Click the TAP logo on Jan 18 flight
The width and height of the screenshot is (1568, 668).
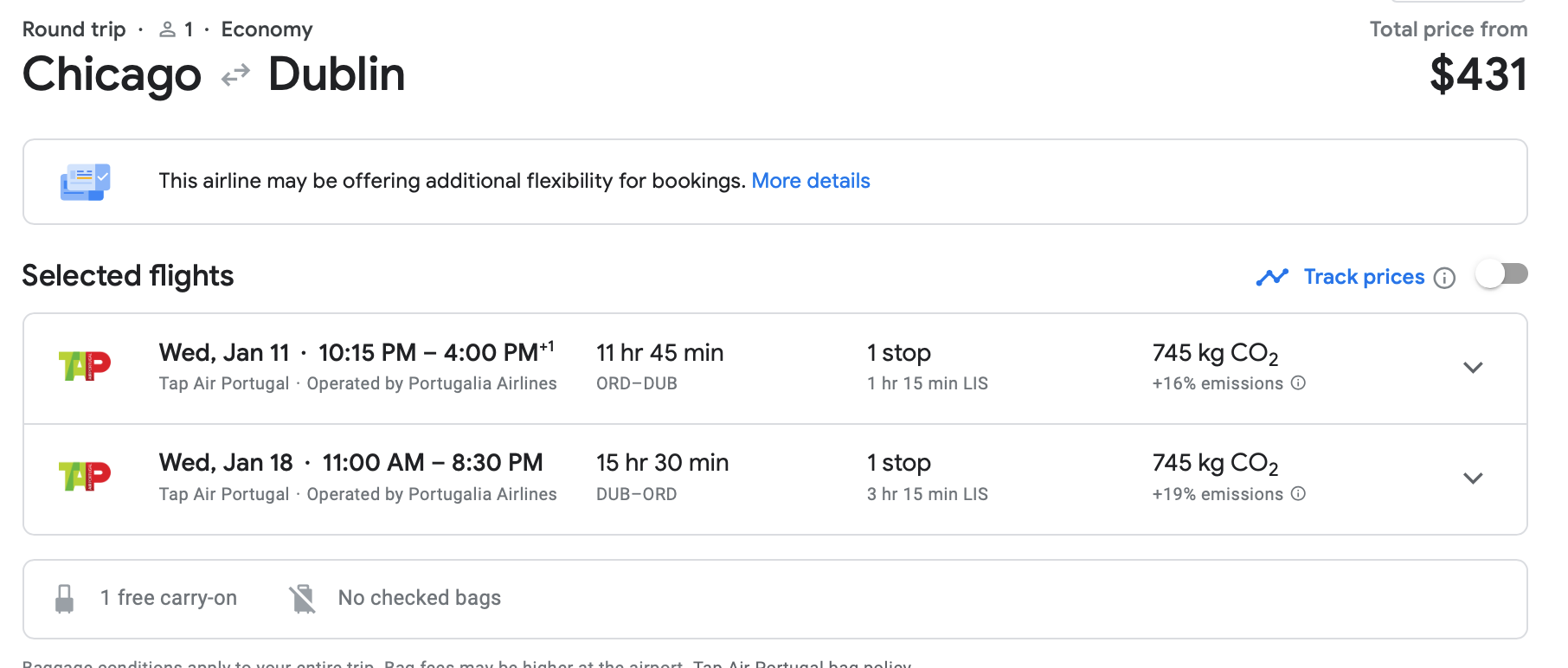tap(84, 476)
